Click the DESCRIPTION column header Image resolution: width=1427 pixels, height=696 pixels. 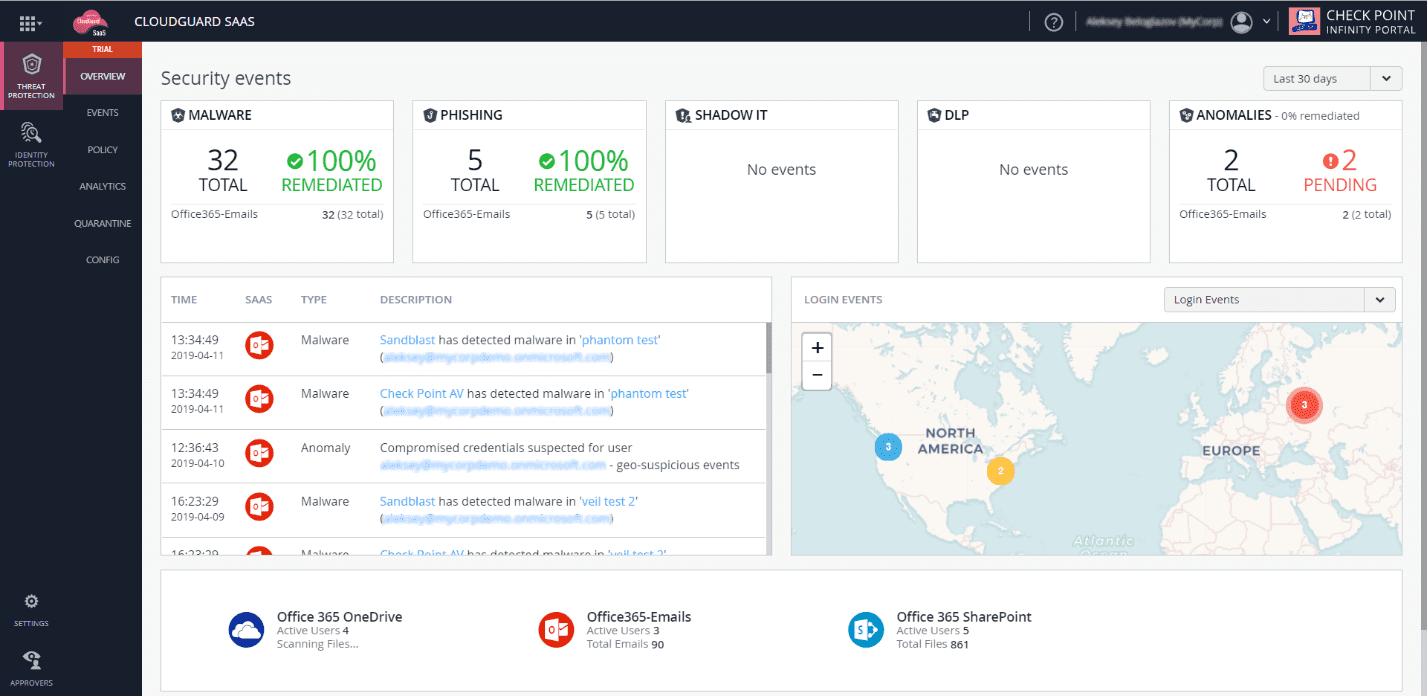(416, 300)
